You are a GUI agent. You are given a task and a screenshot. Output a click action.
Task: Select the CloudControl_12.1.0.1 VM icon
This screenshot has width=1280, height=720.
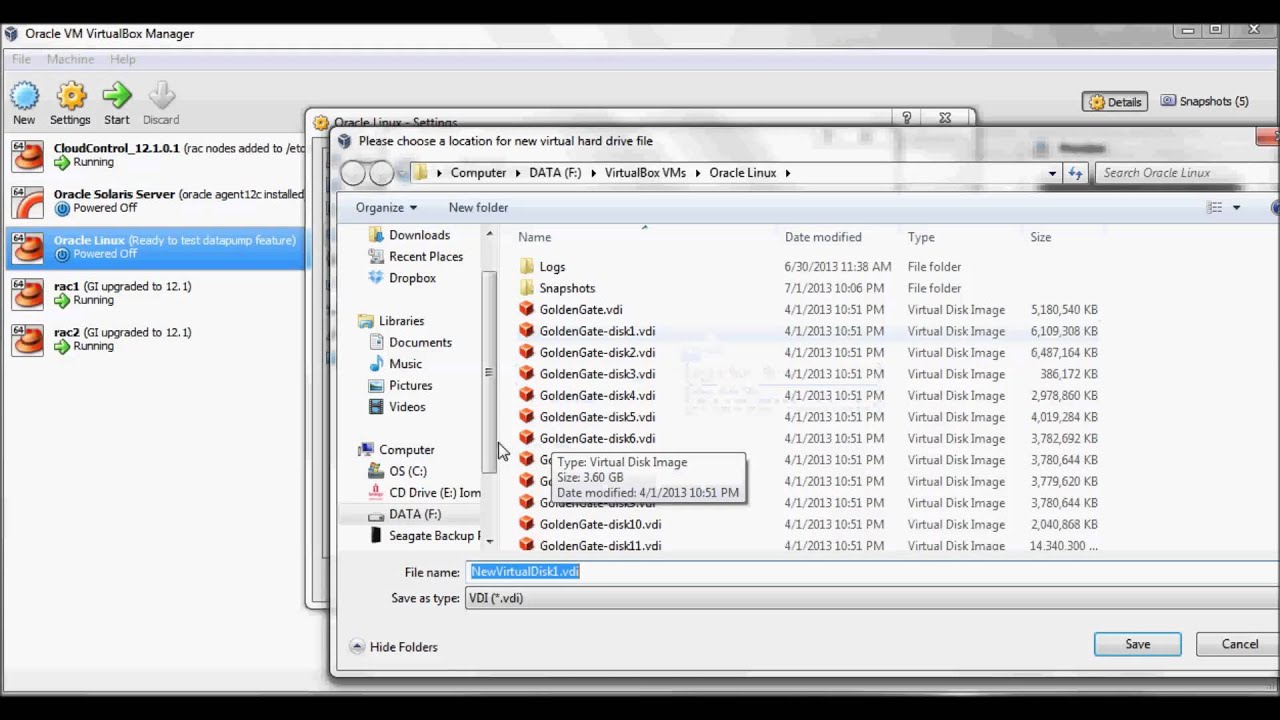click(x=28, y=155)
